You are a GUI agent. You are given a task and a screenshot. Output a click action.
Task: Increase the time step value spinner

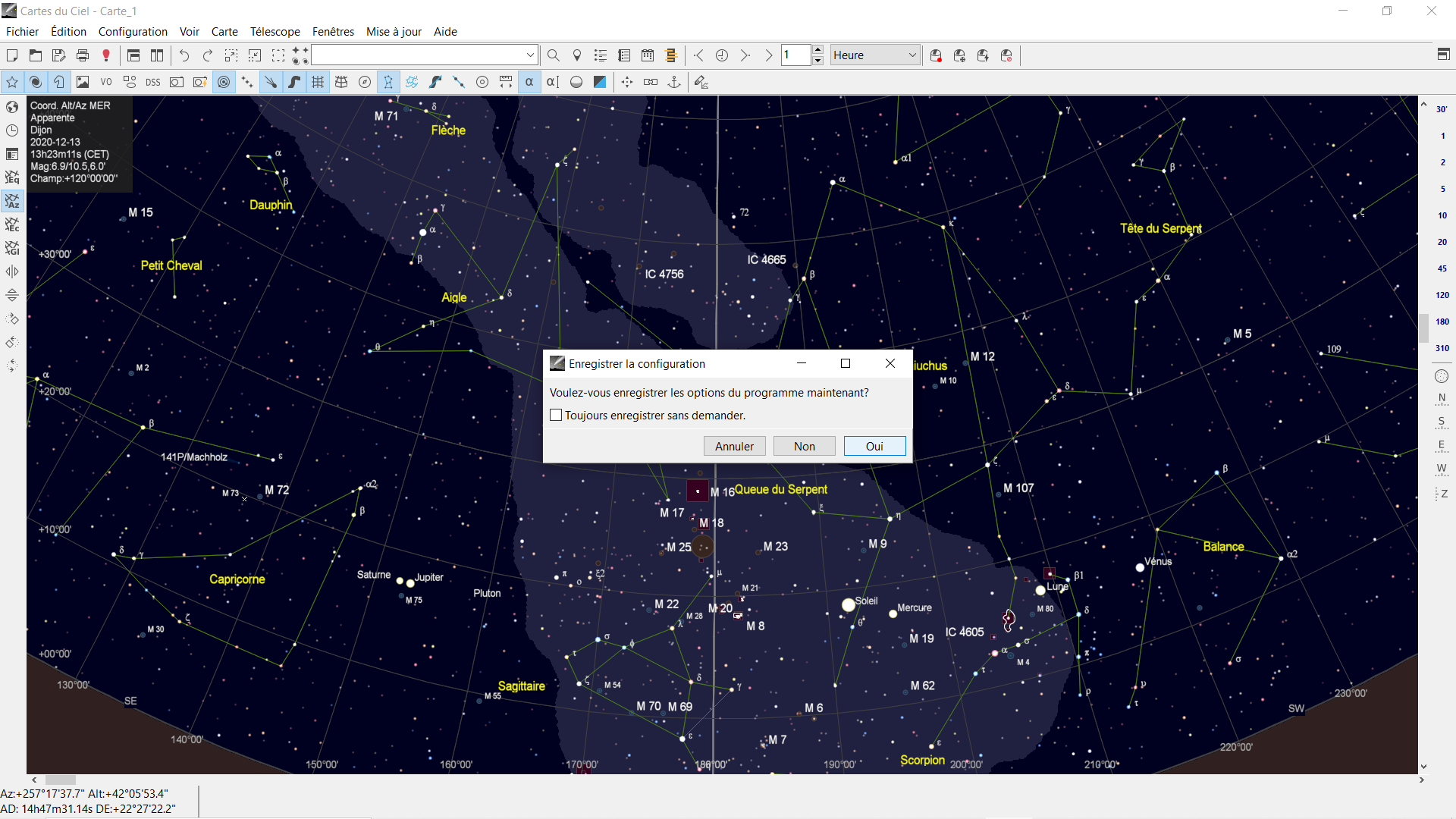click(x=817, y=50)
